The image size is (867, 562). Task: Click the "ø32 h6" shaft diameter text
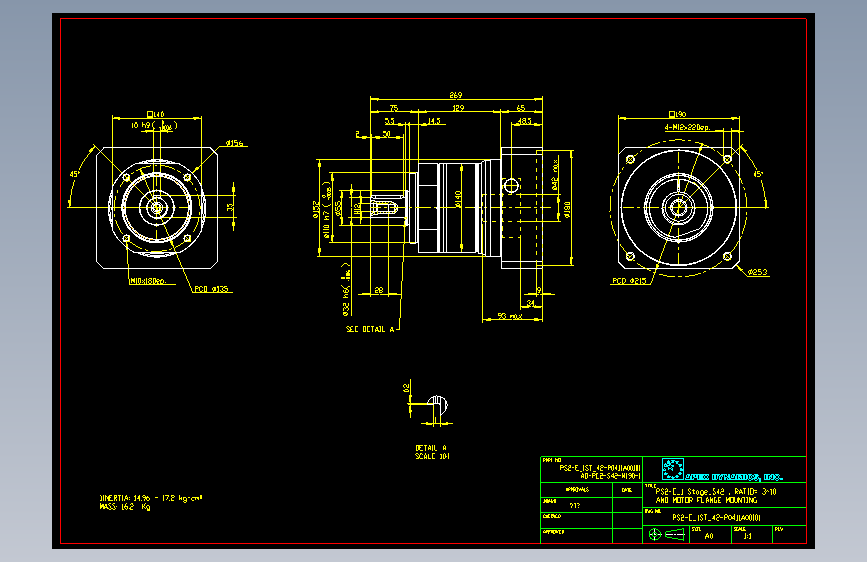[x=347, y=289]
